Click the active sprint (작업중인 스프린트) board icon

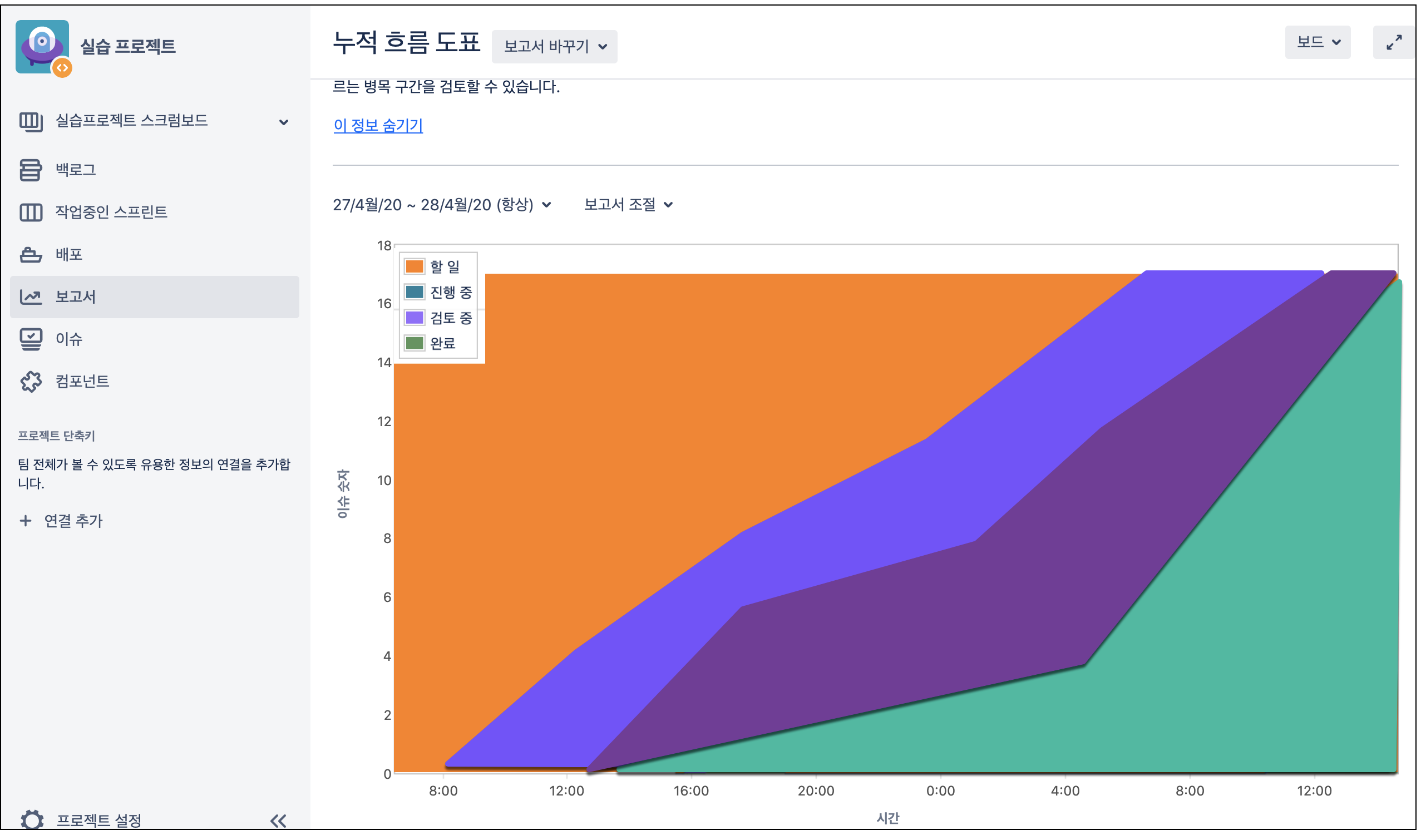coord(31,213)
